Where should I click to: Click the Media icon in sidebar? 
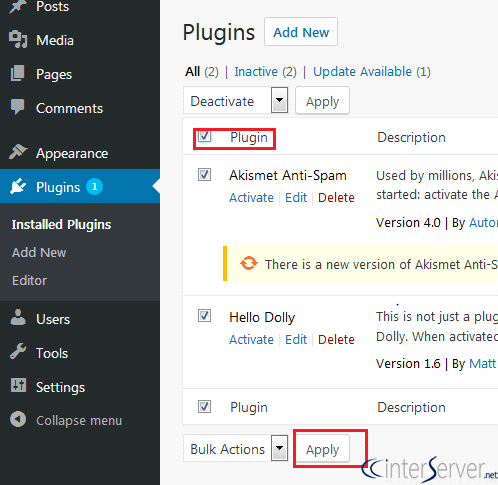18,40
